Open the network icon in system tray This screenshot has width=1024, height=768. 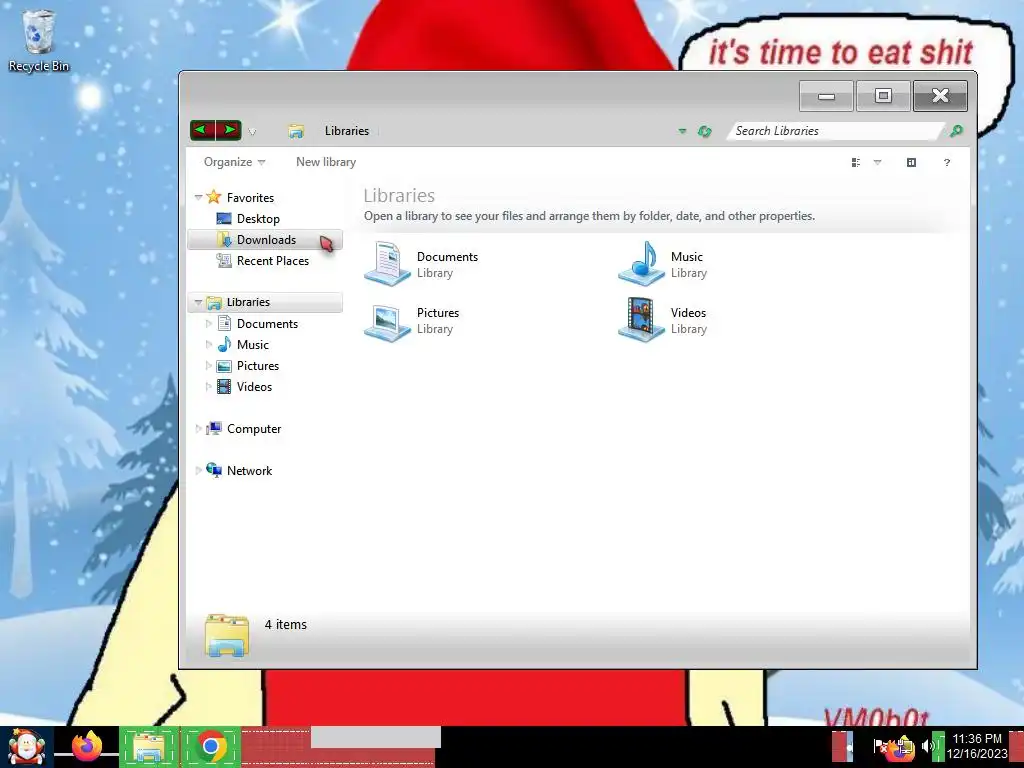[904, 746]
